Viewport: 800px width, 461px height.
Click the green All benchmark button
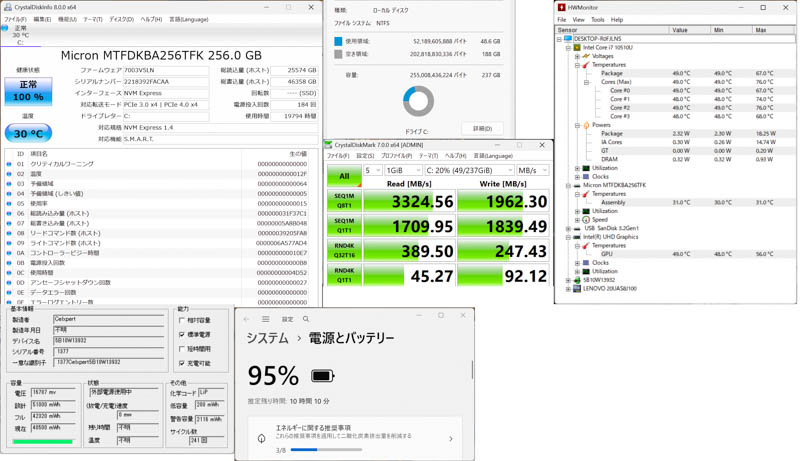343,176
